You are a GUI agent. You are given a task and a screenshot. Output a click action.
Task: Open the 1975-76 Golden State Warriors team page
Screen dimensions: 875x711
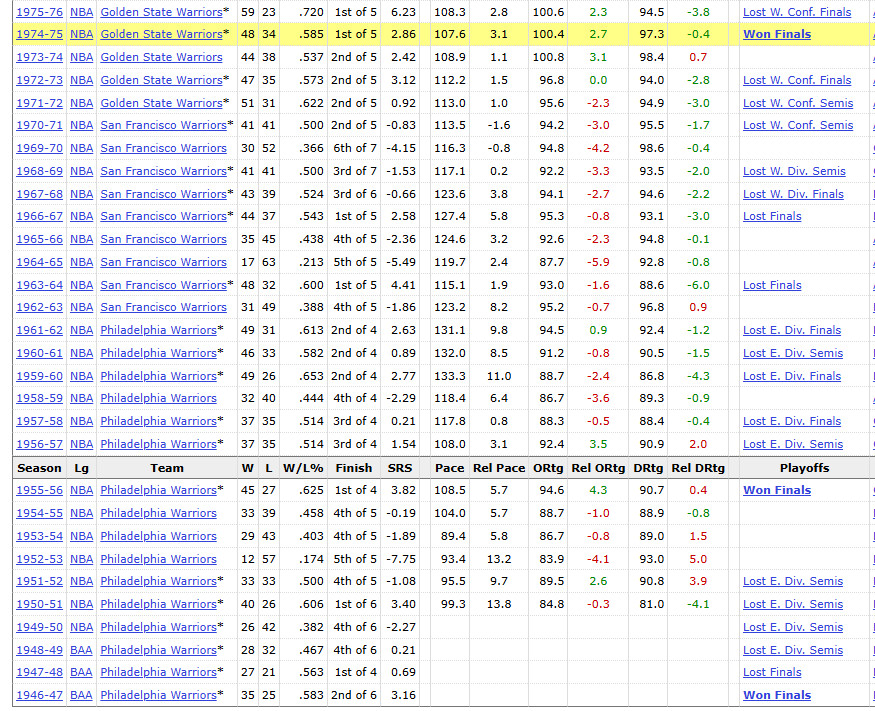point(161,12)
